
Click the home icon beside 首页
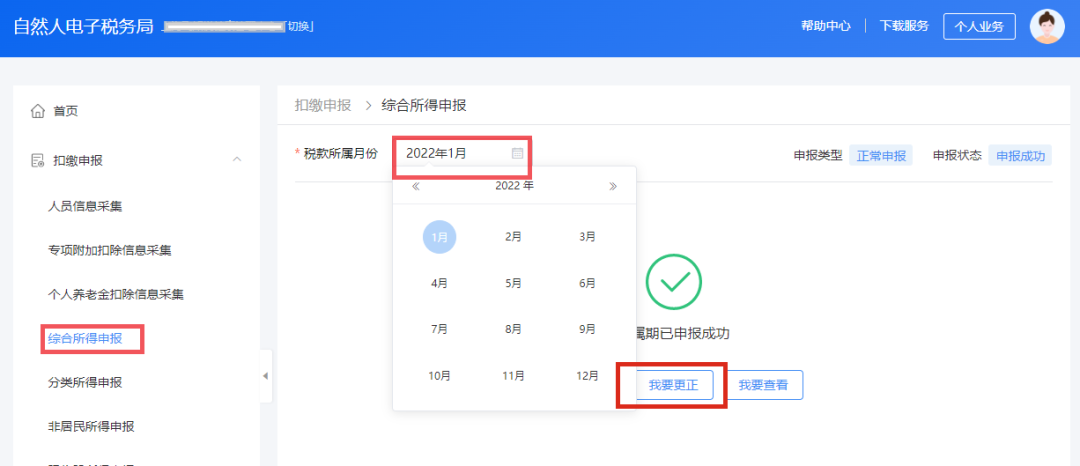click(x=37, y=111)
